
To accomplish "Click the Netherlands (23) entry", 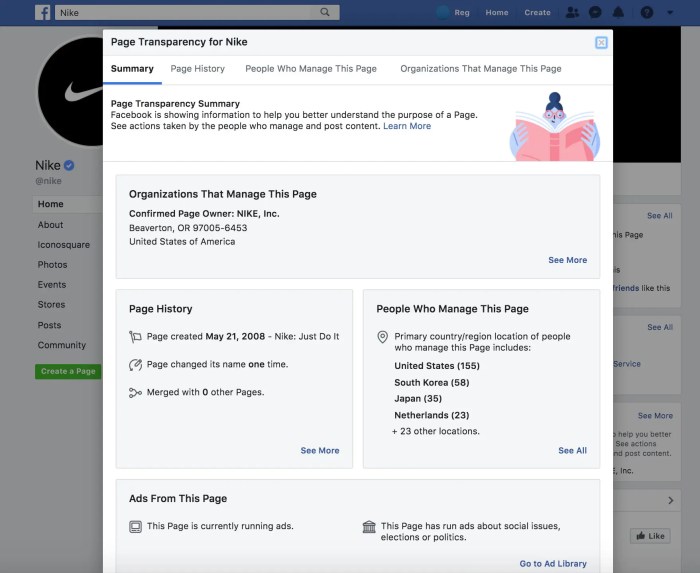I will click(431, 415).
